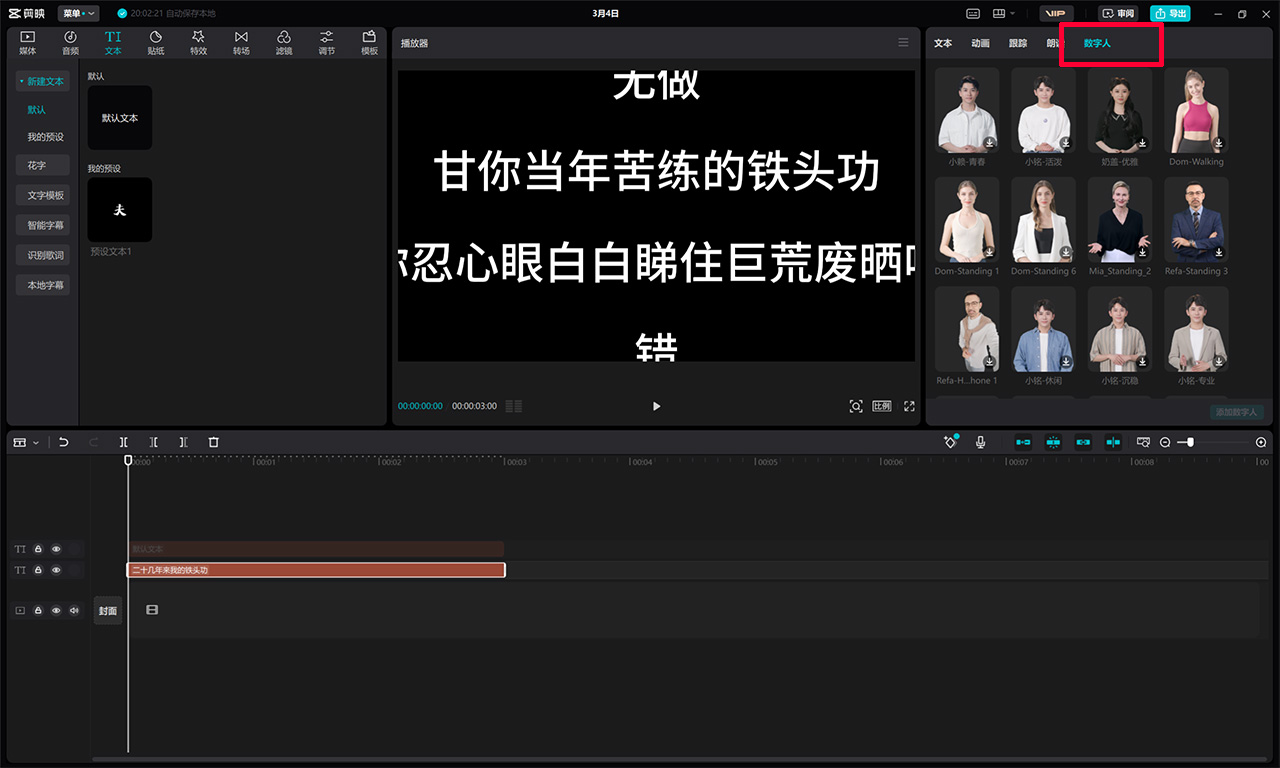Viewport: 1280px width, 768px height.
Task: Select the 贴纸 stickers panel
Action: coord(155,42)
